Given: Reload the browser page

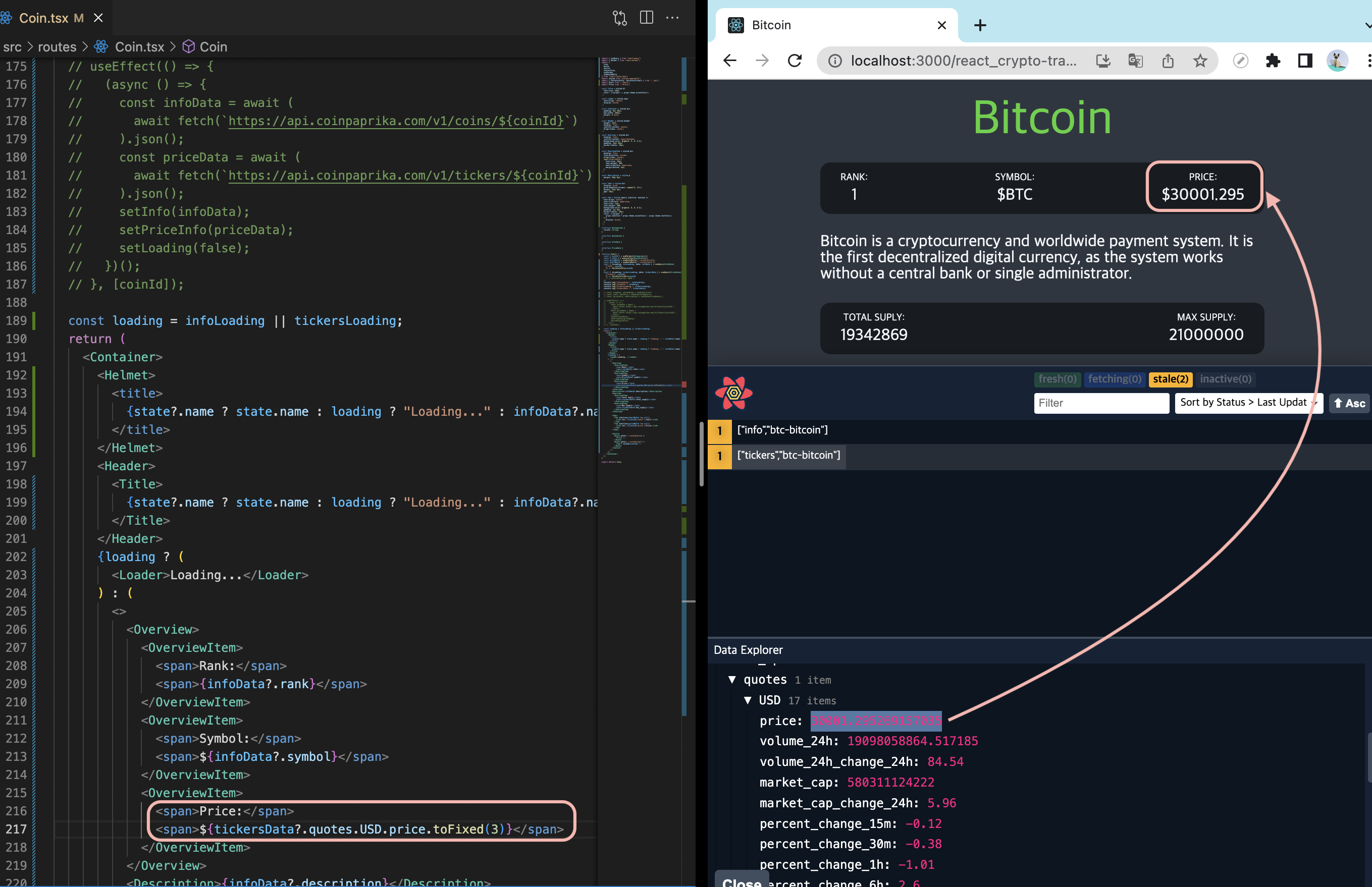Looking at the screenshot, I should pyautogui.click(x=795, y=61).
